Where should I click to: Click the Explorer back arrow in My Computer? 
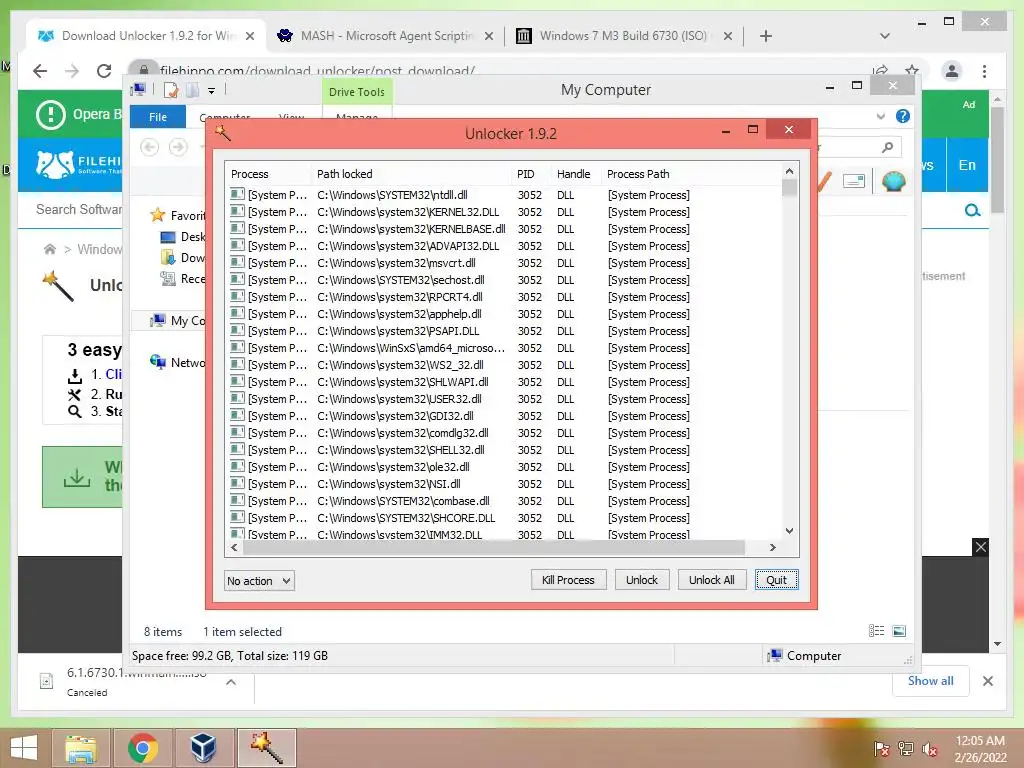pyautogui.click(x=150, y=147)
